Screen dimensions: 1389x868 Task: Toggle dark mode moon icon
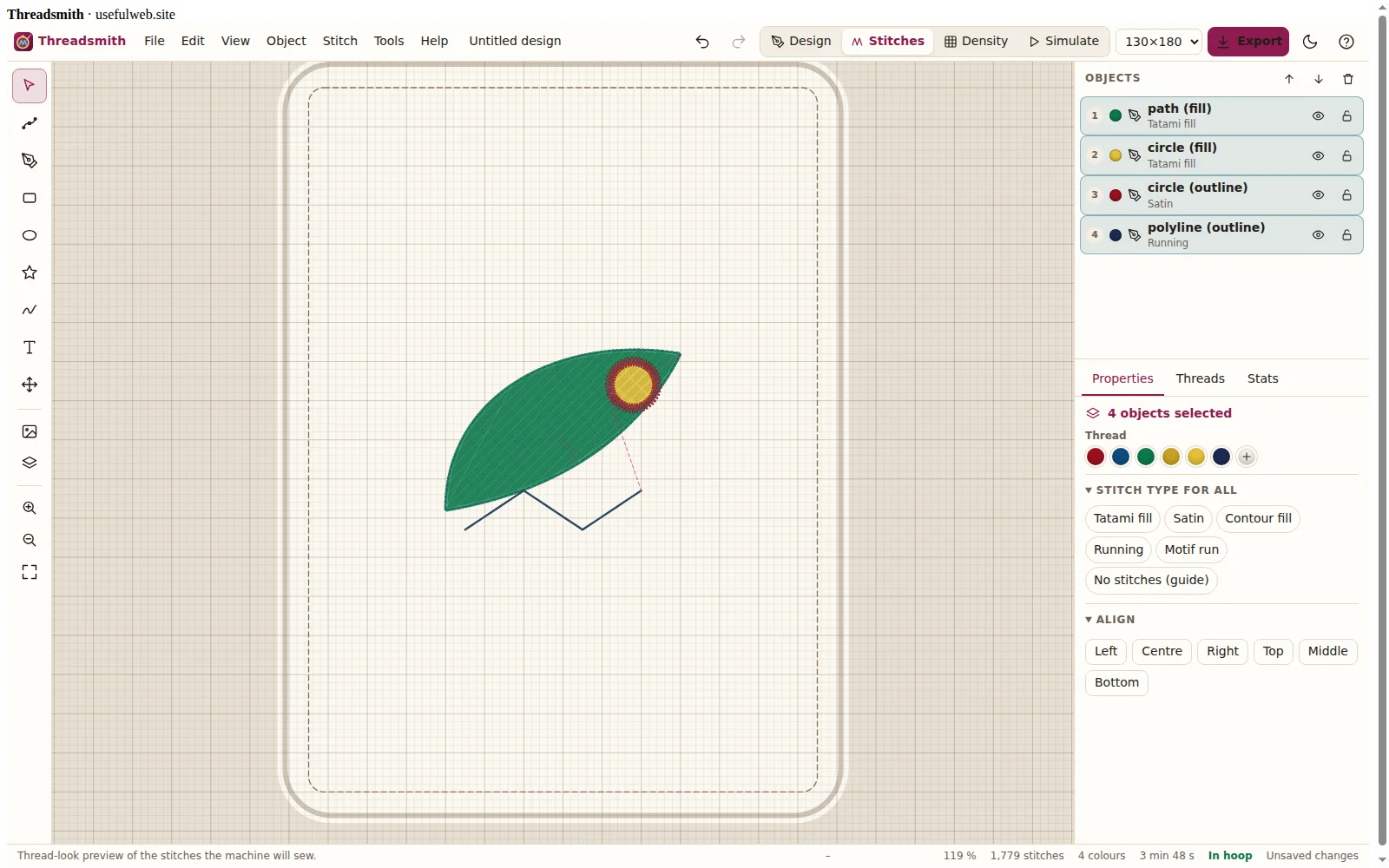coord(1311,42)
